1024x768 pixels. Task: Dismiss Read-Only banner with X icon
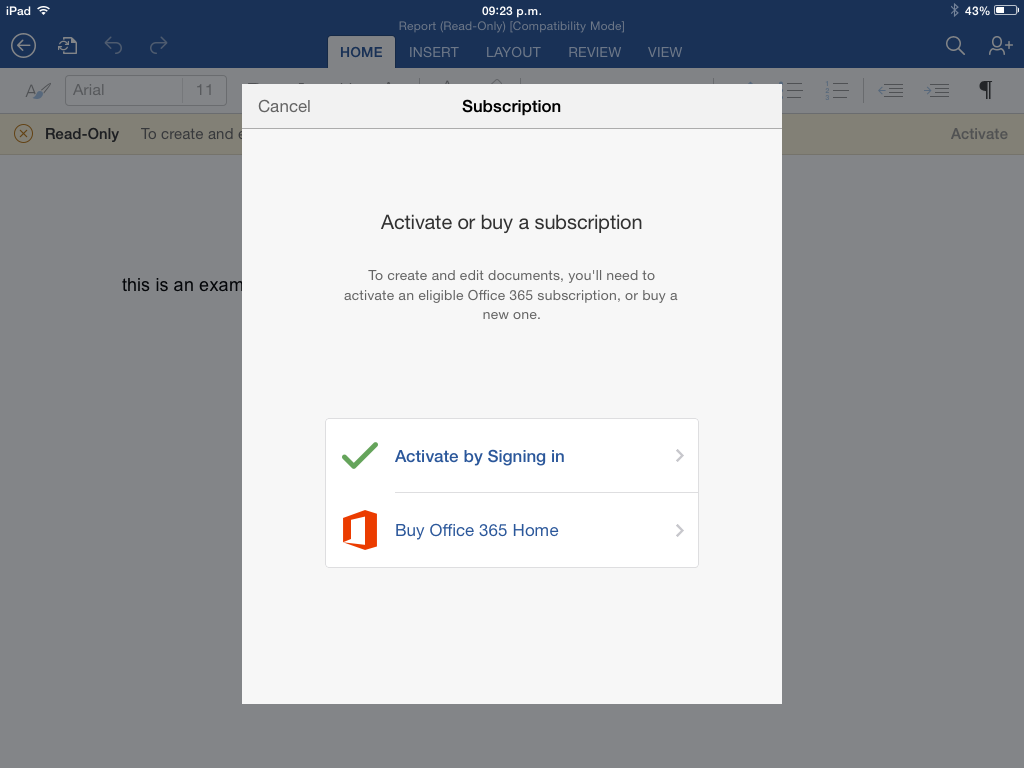(x=24, y=134)
